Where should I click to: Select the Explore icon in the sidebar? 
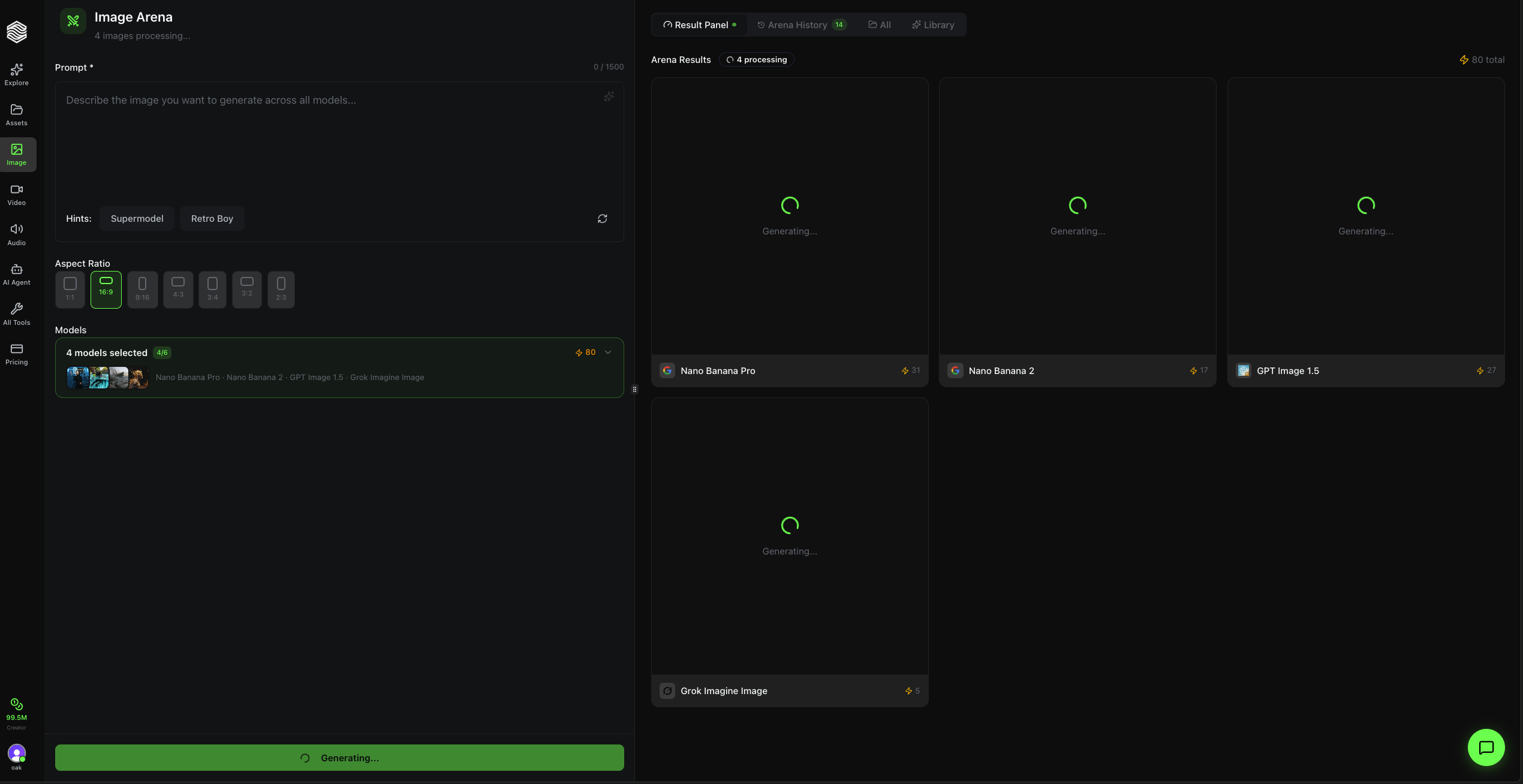click(16, 73)
